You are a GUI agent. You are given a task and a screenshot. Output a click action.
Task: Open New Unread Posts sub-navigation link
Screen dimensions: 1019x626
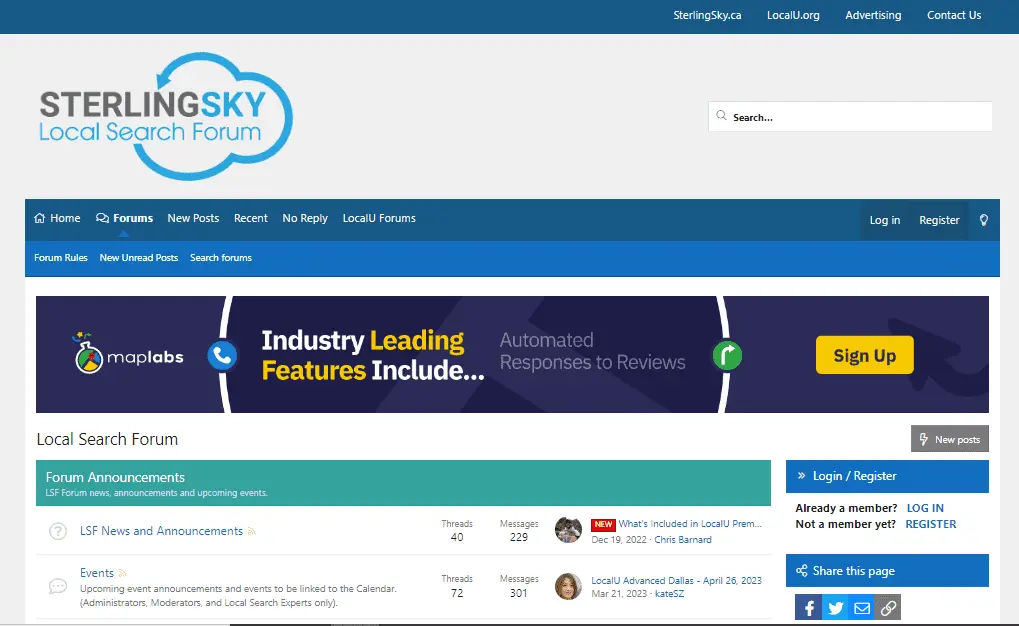138,257
